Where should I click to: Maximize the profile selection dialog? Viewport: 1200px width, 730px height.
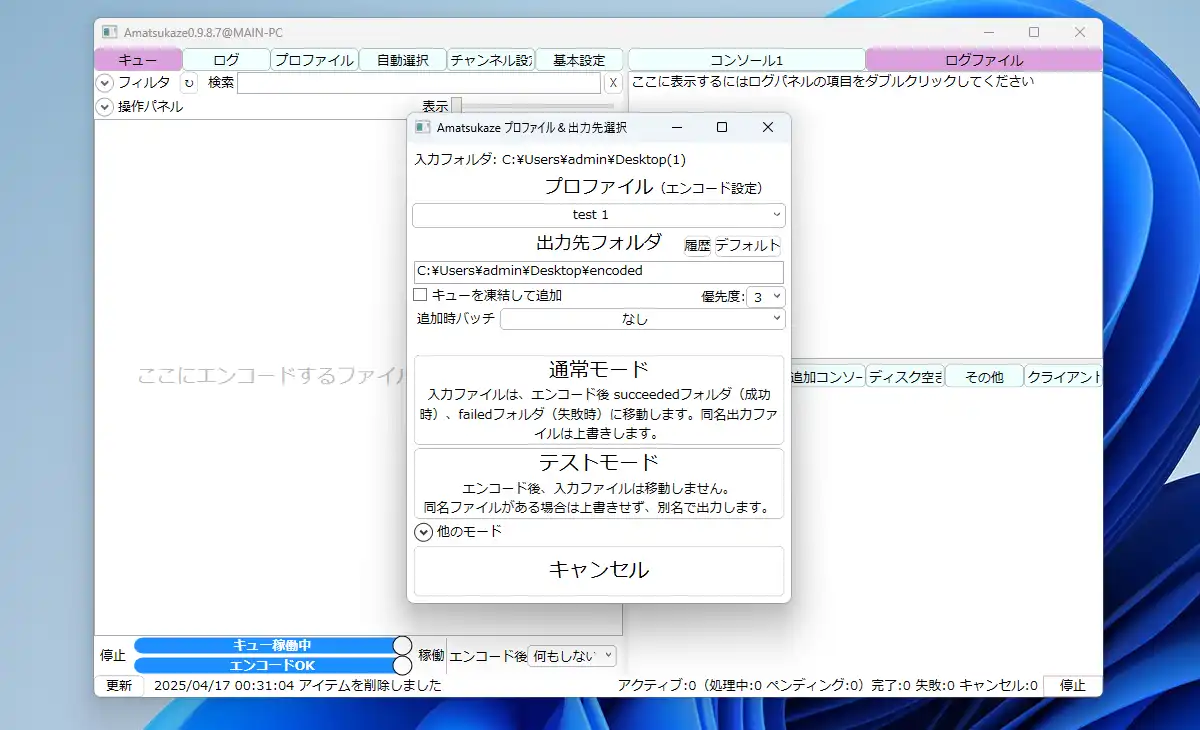[x=722, y=127]
